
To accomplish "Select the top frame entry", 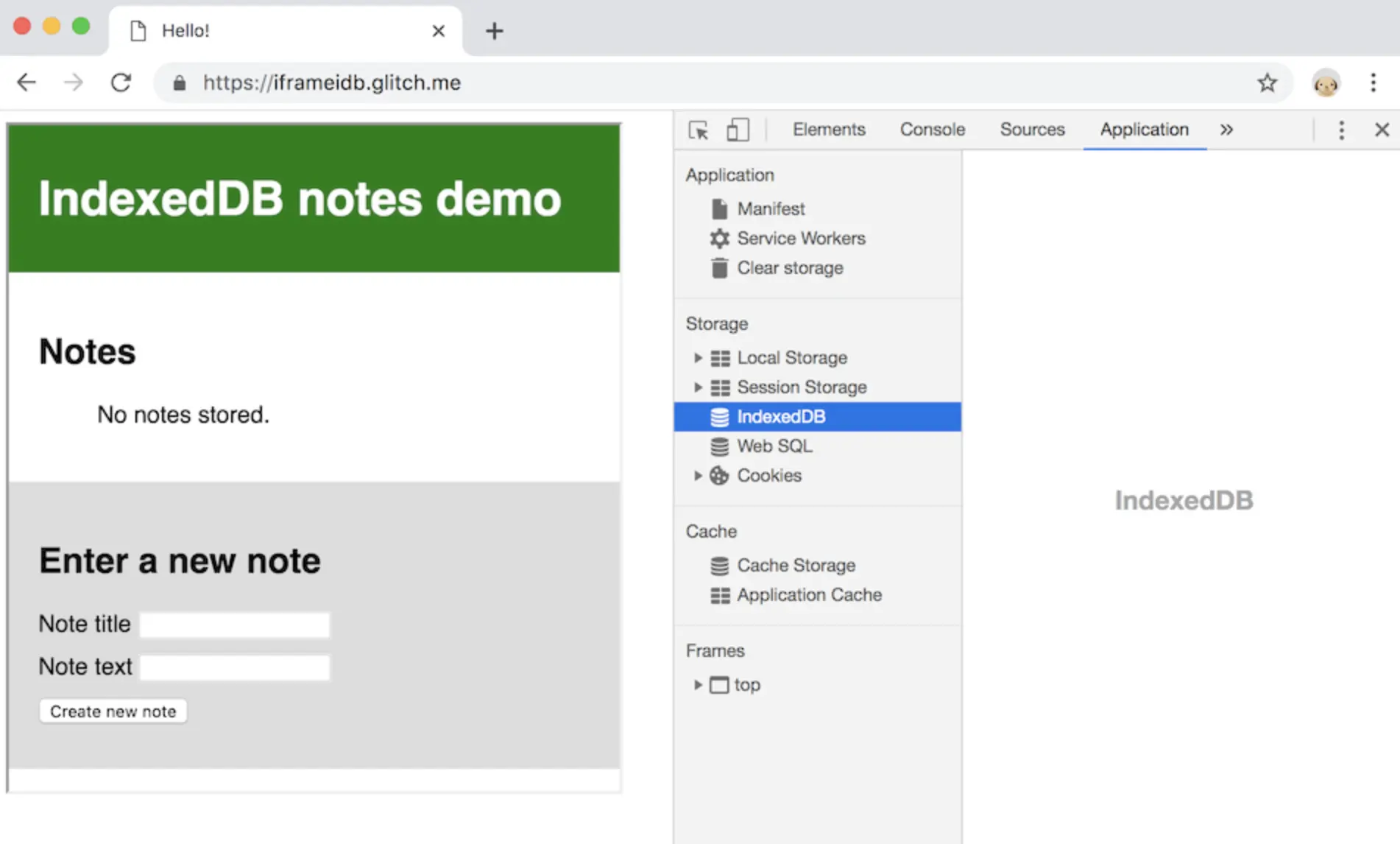I will 747,685.
